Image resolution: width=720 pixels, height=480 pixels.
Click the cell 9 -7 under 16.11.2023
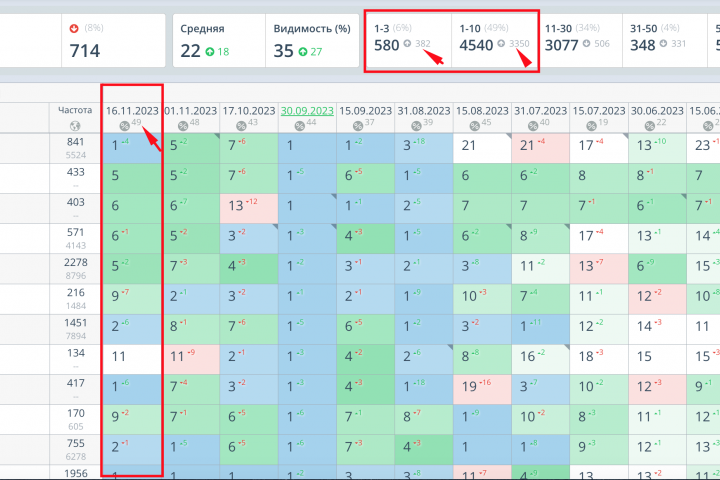(x=132, y=299)
